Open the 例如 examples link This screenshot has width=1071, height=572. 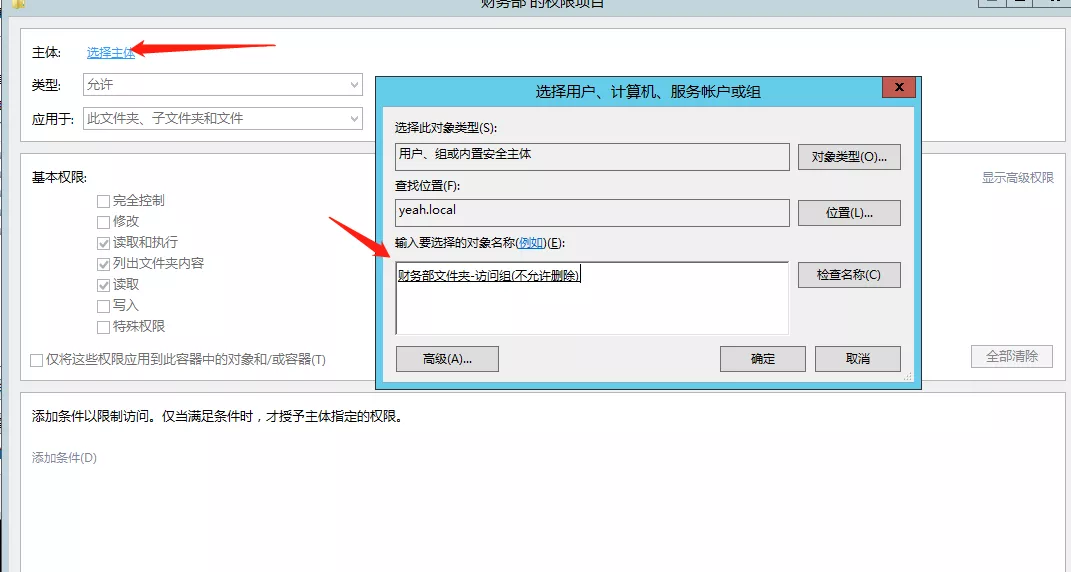pos(531,243)
